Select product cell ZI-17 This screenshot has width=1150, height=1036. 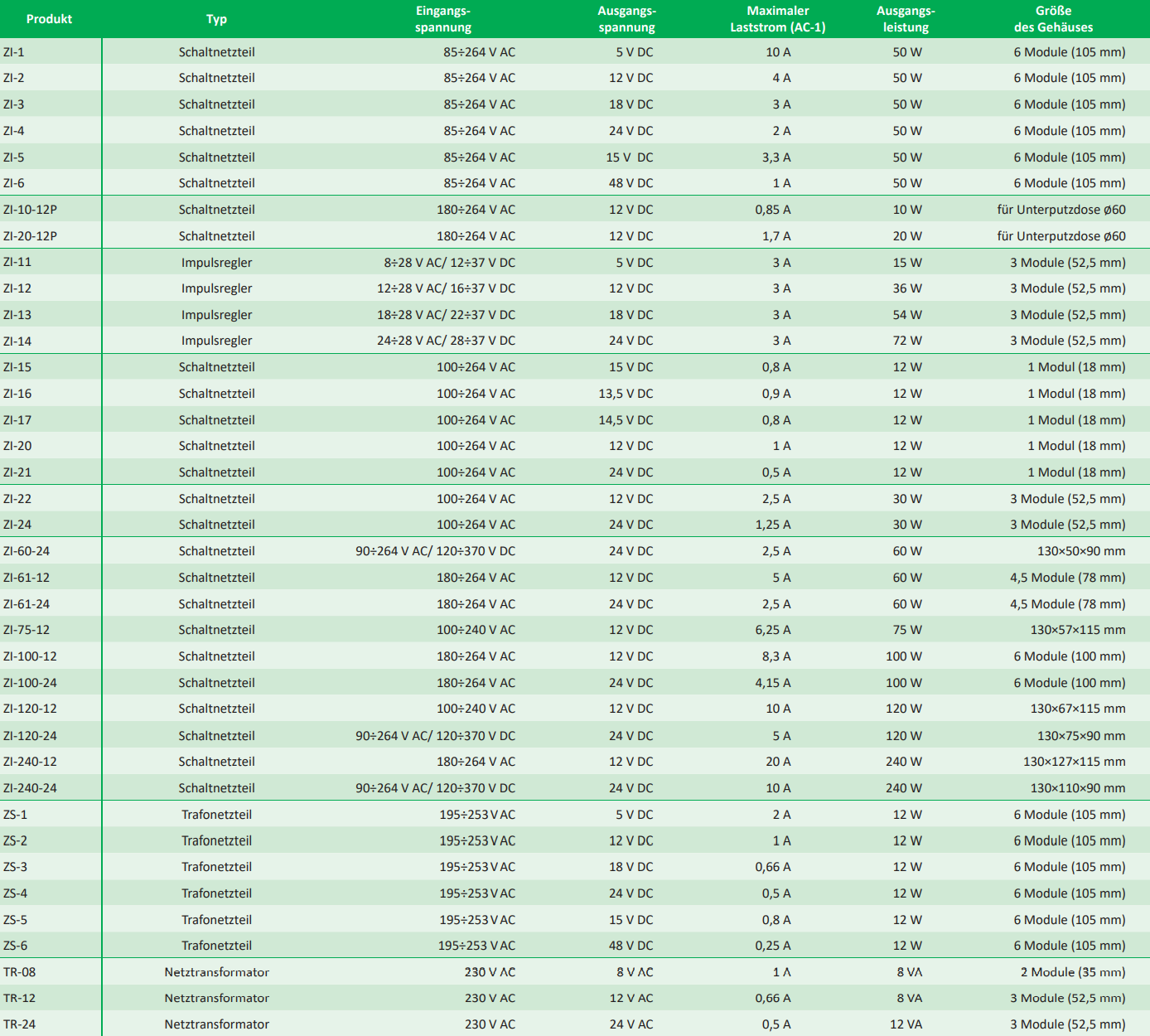pos(17,420)
